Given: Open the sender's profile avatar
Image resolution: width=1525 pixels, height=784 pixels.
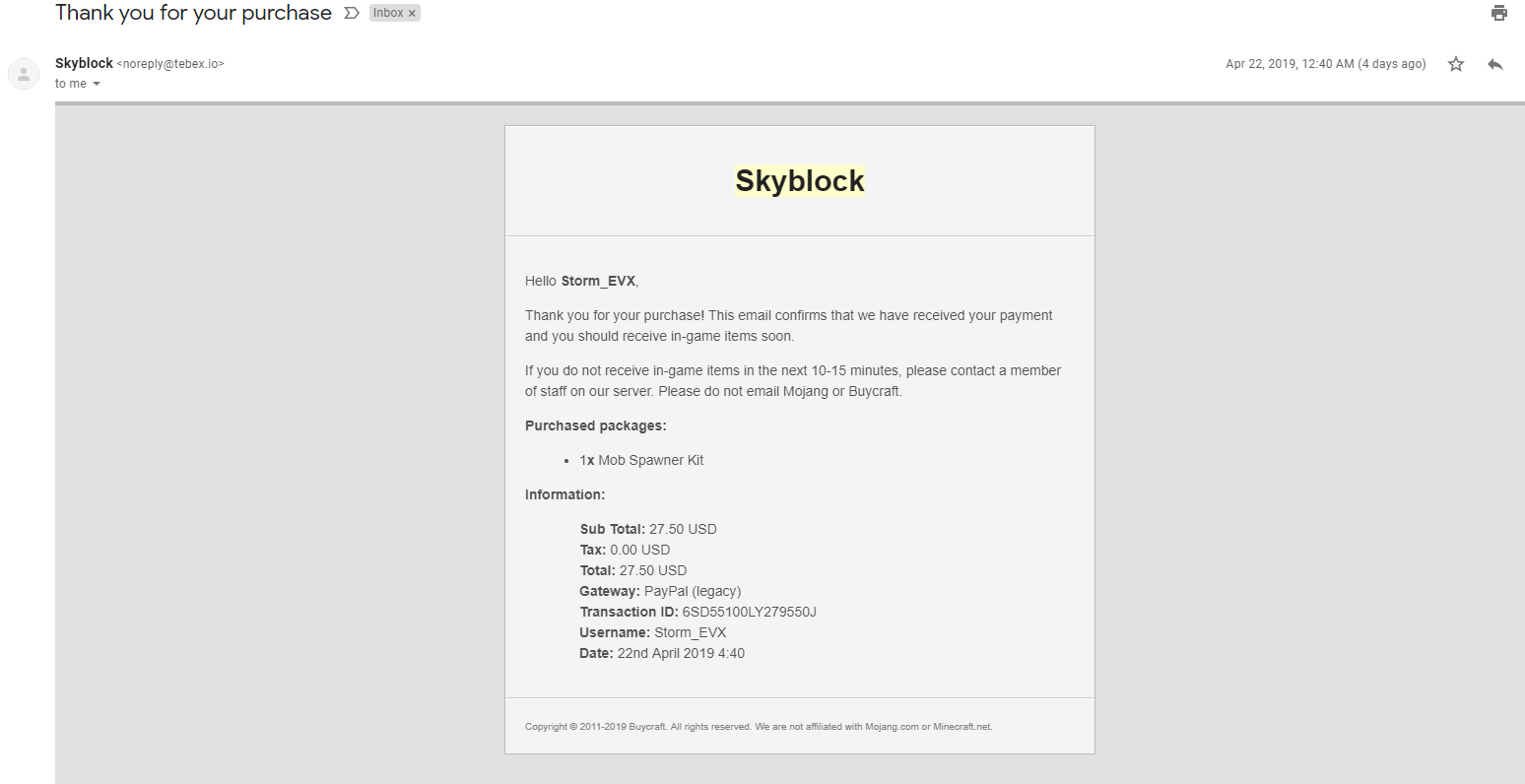Looking at the screenshot, I should (24, 74).
